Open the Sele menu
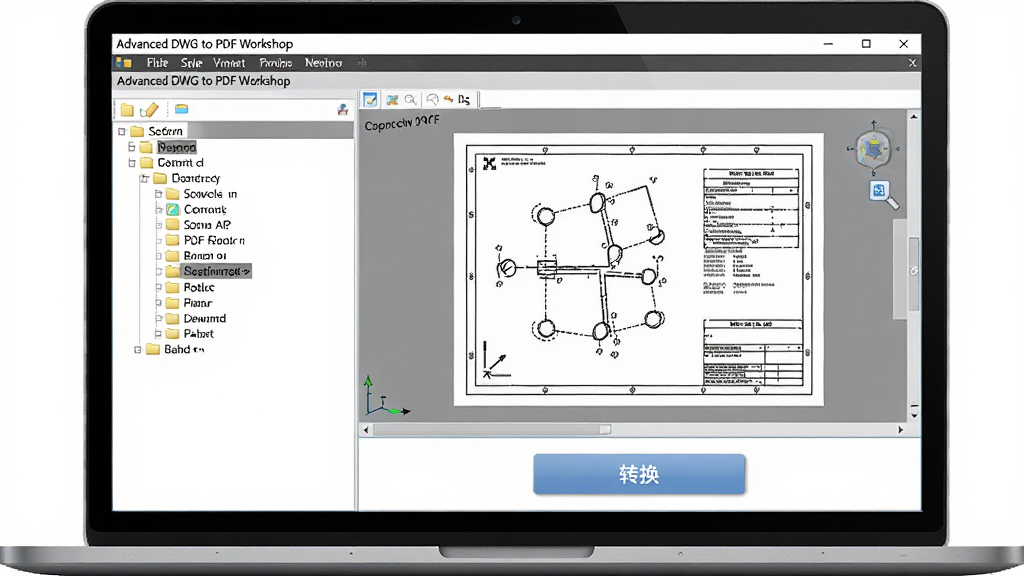Image resolution: width=1024 pixels, height=576 pixels. pyautogui.click(x=191, y=63)
